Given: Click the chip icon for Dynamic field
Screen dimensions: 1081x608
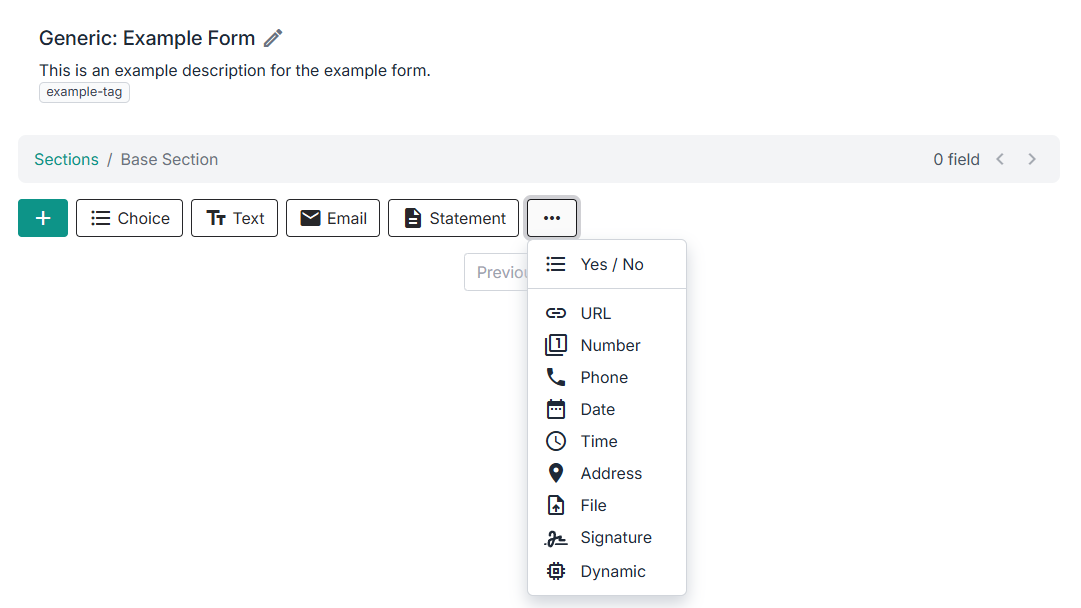Looking at the screenshot, I should coord(556,571).
